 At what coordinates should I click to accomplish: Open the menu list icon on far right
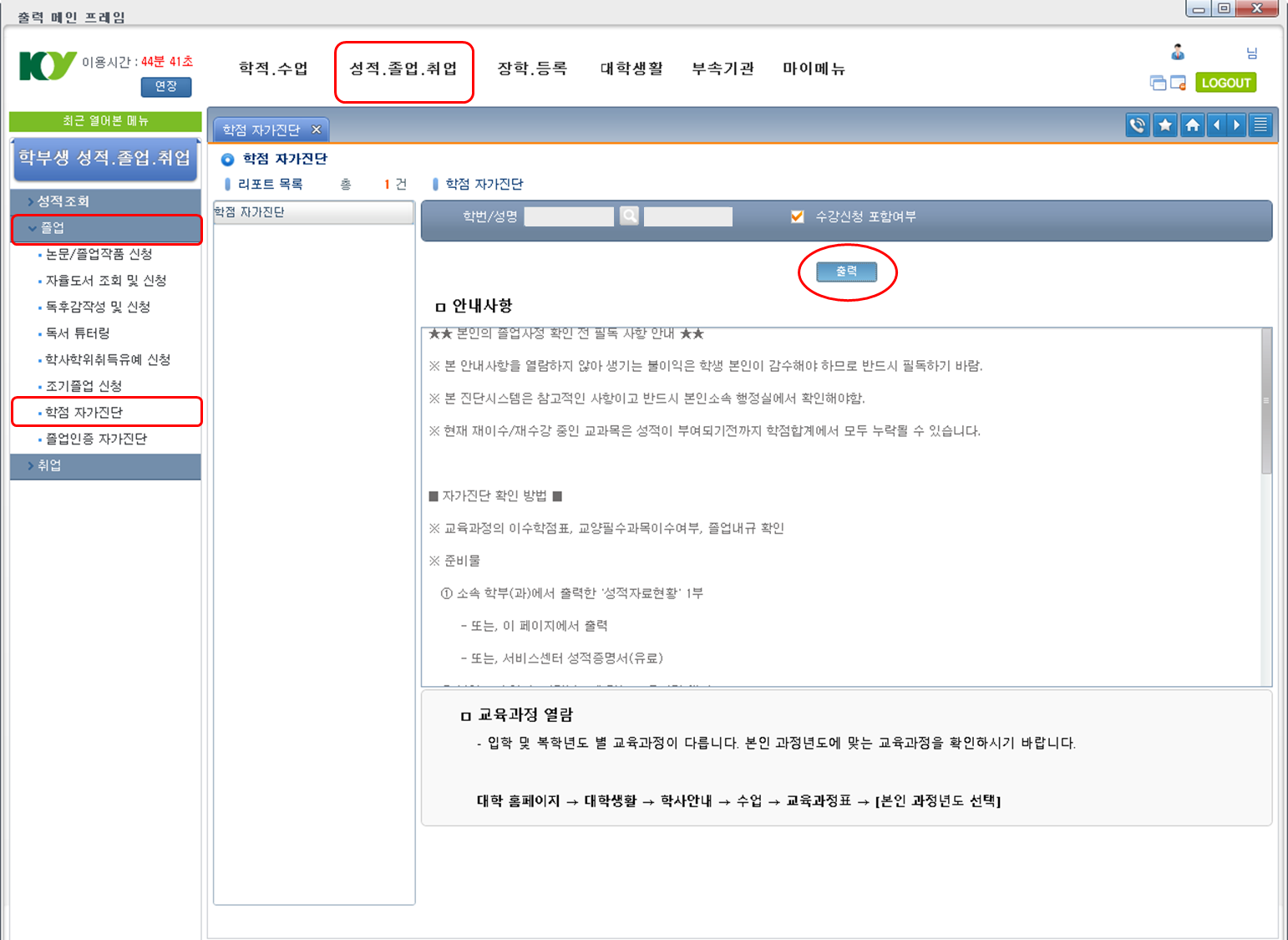[x=1260, y=125]
